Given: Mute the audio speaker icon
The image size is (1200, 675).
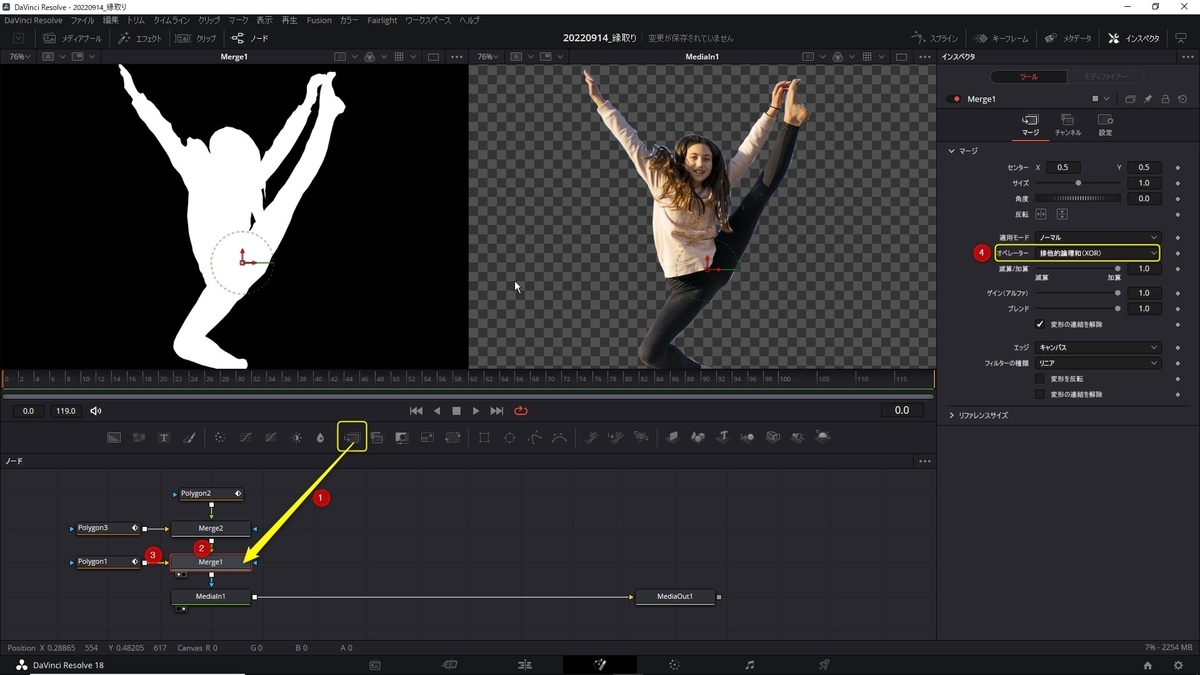Looking at the screenshot, I should [x=96, y=411].
